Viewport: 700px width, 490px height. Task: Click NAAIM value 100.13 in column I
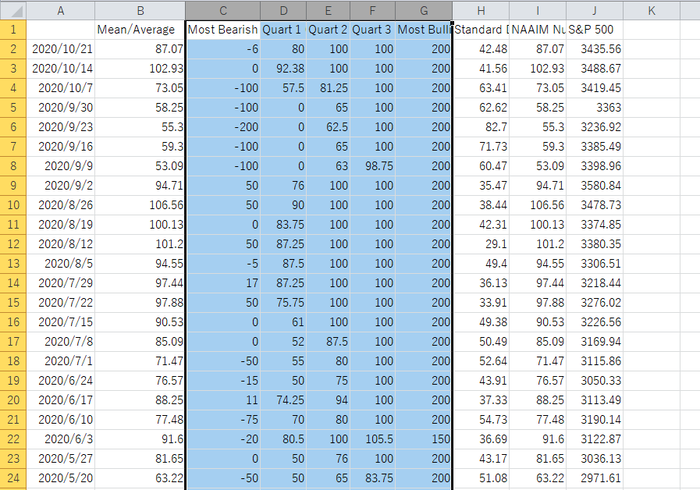tap(538, 224)
